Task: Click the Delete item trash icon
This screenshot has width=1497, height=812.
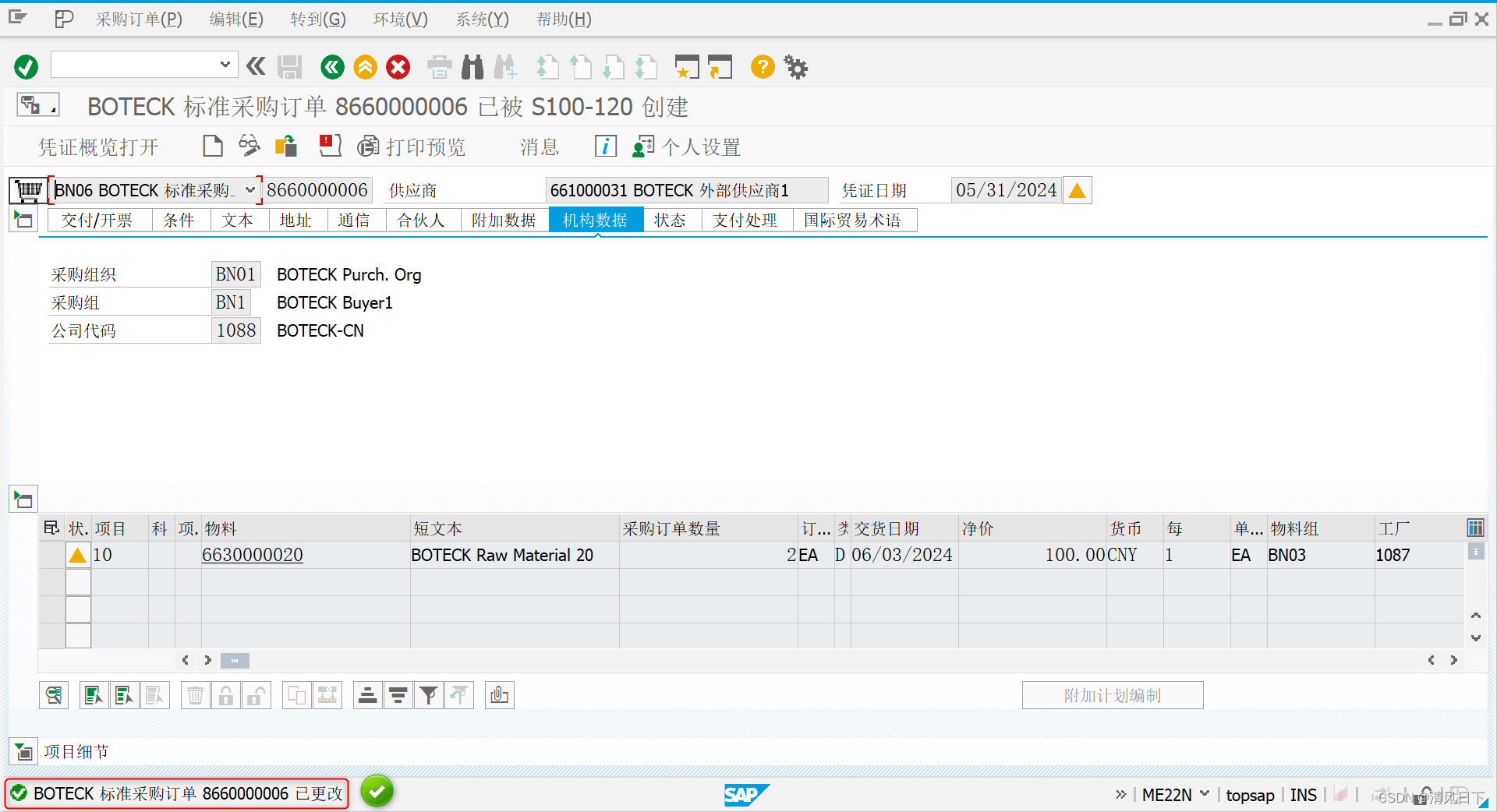Action: pyautogui.click(x=196, y=695)
